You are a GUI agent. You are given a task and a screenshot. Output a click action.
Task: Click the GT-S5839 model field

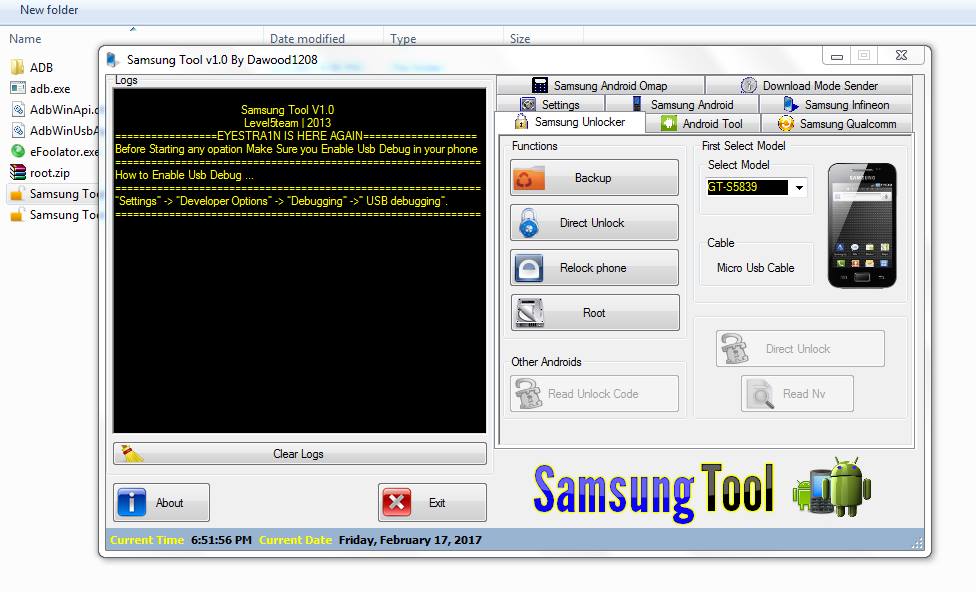(748, 187)
